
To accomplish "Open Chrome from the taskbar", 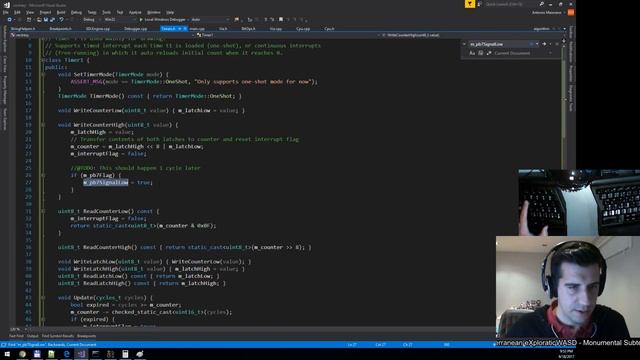I will pos(22,354).
